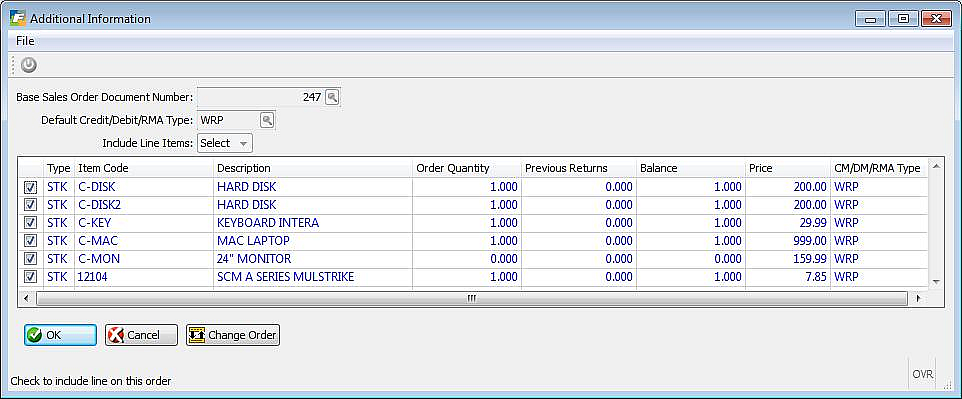Click the Base Sales Order Document Number field
Image resolution: width=962 pixels, height=399 pixels.
pyautogui.click(x=260, y=97)
